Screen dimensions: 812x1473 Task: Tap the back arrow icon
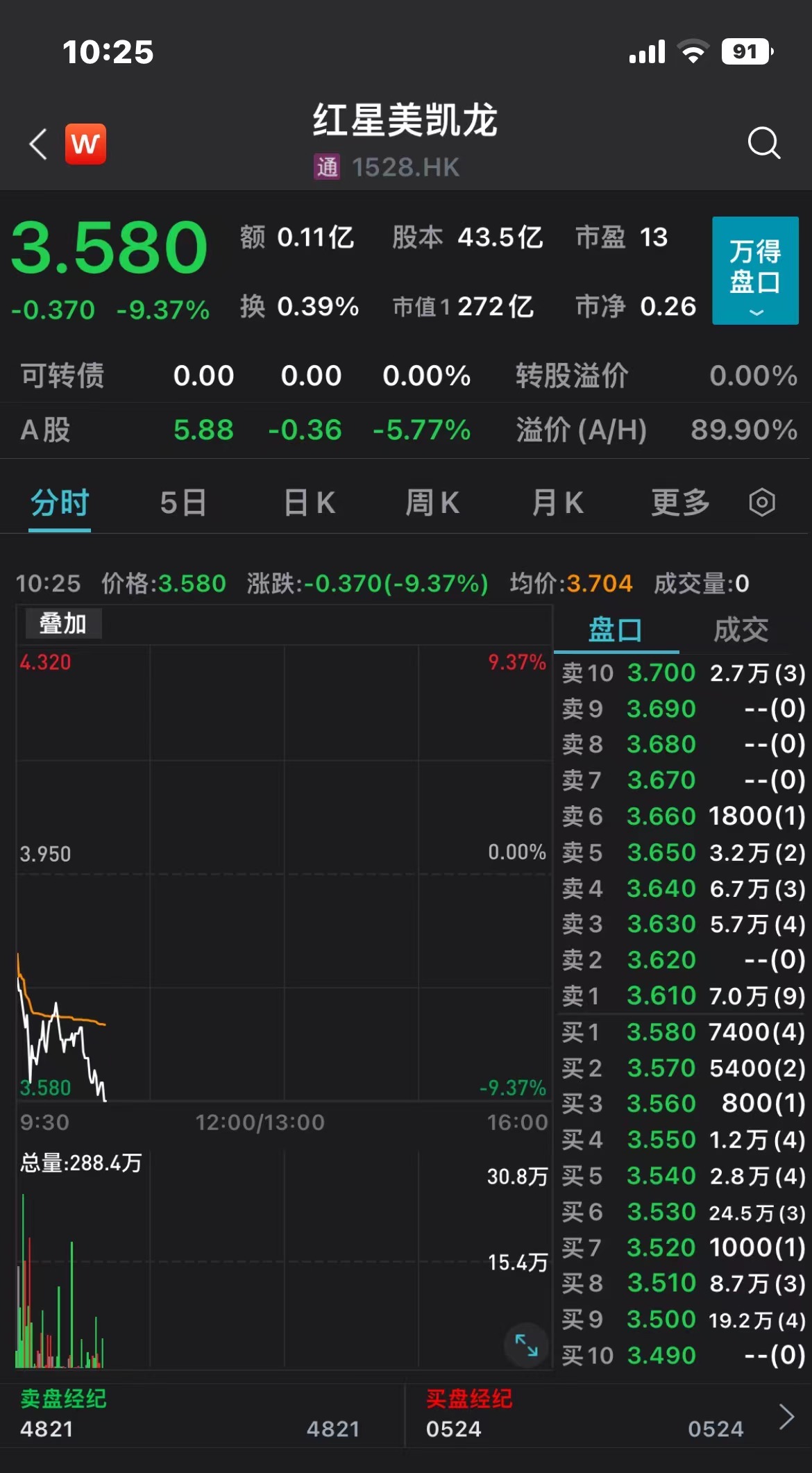click(x=38, y=144)
